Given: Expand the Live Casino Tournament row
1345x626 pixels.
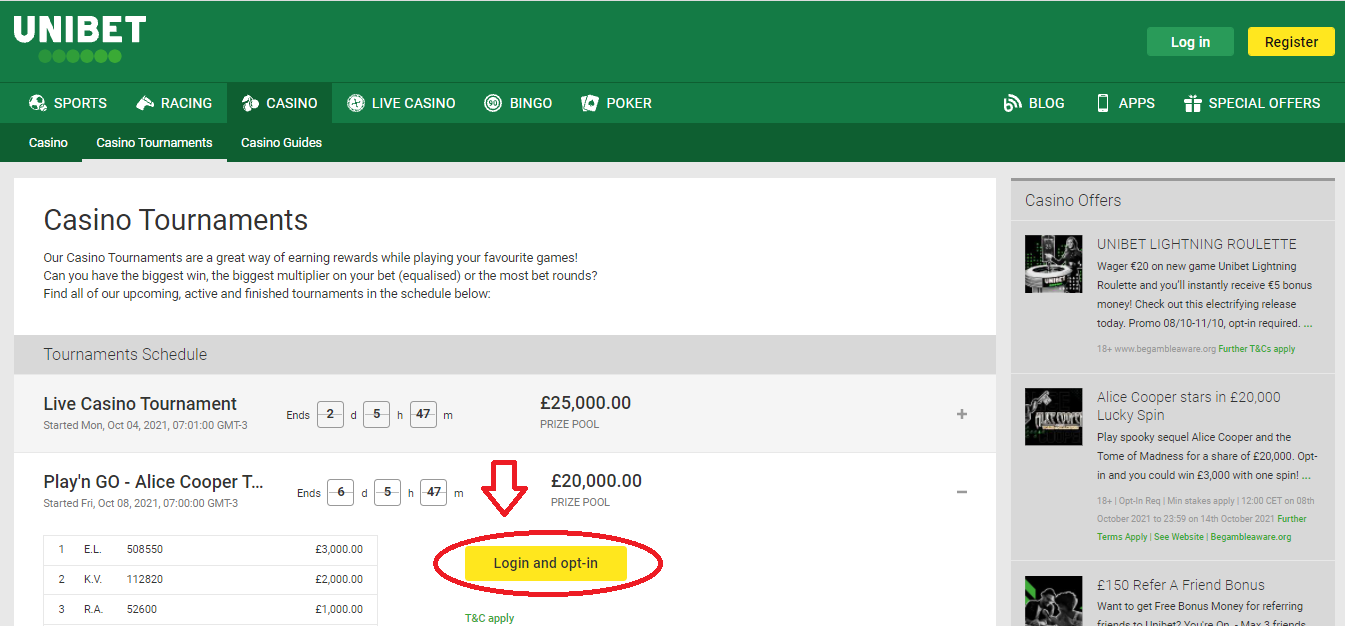Looking at the screenshot, I should [961, 414].
